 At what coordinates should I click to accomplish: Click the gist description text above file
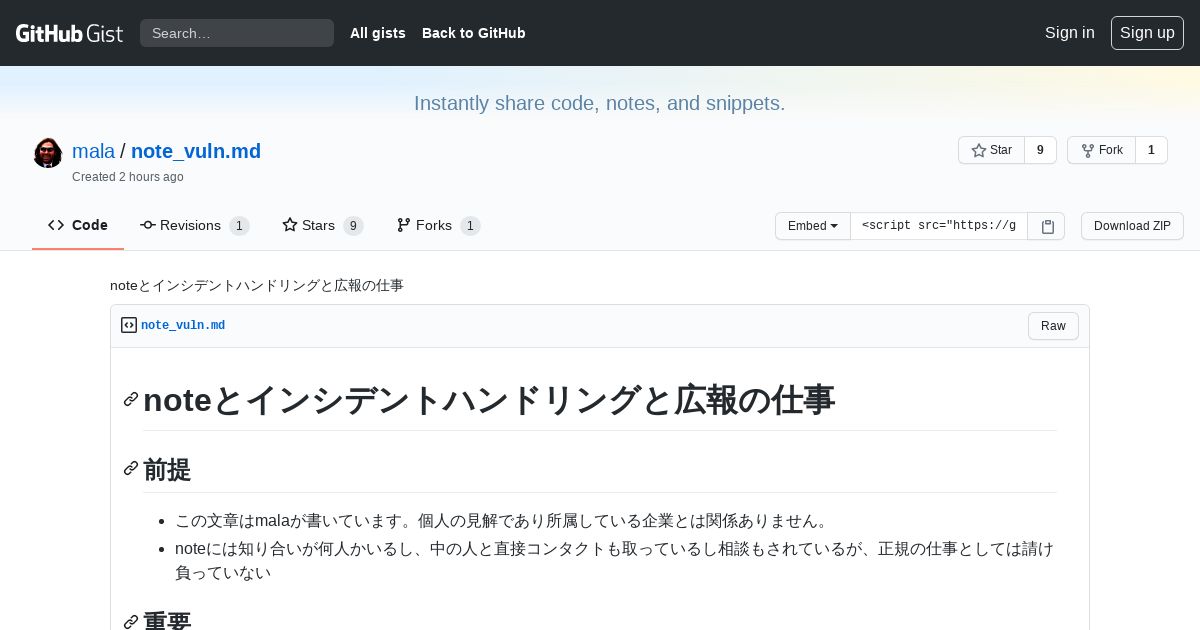[x=257, y=285]
